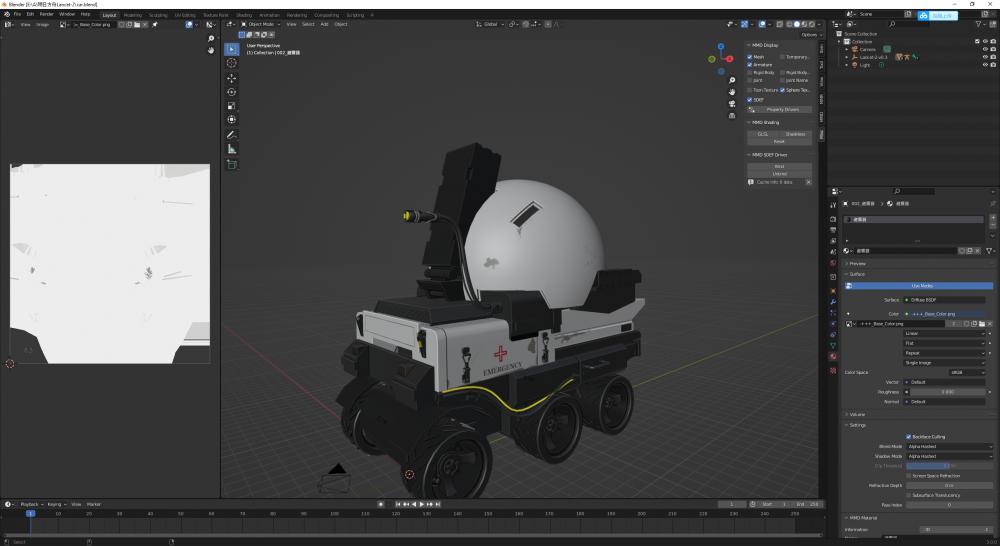
Task: Hide the Camera object with eye icon
Action: click(985, 49)
